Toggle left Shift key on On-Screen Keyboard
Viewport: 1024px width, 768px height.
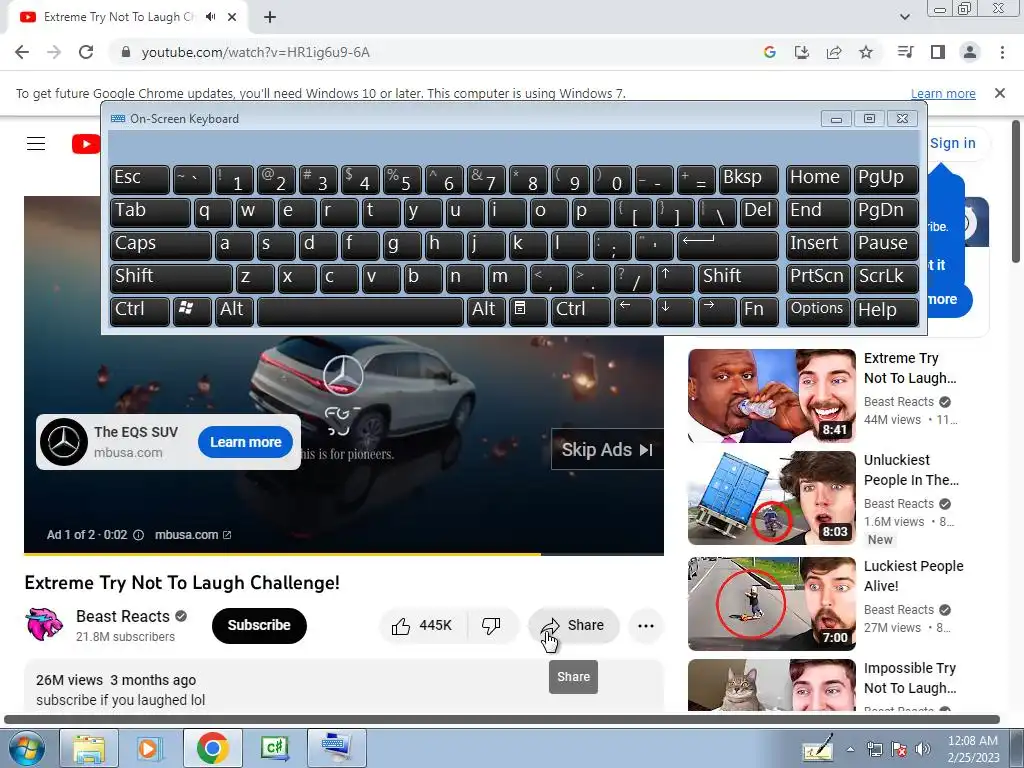pyautogui.click(x=171, y=278)
